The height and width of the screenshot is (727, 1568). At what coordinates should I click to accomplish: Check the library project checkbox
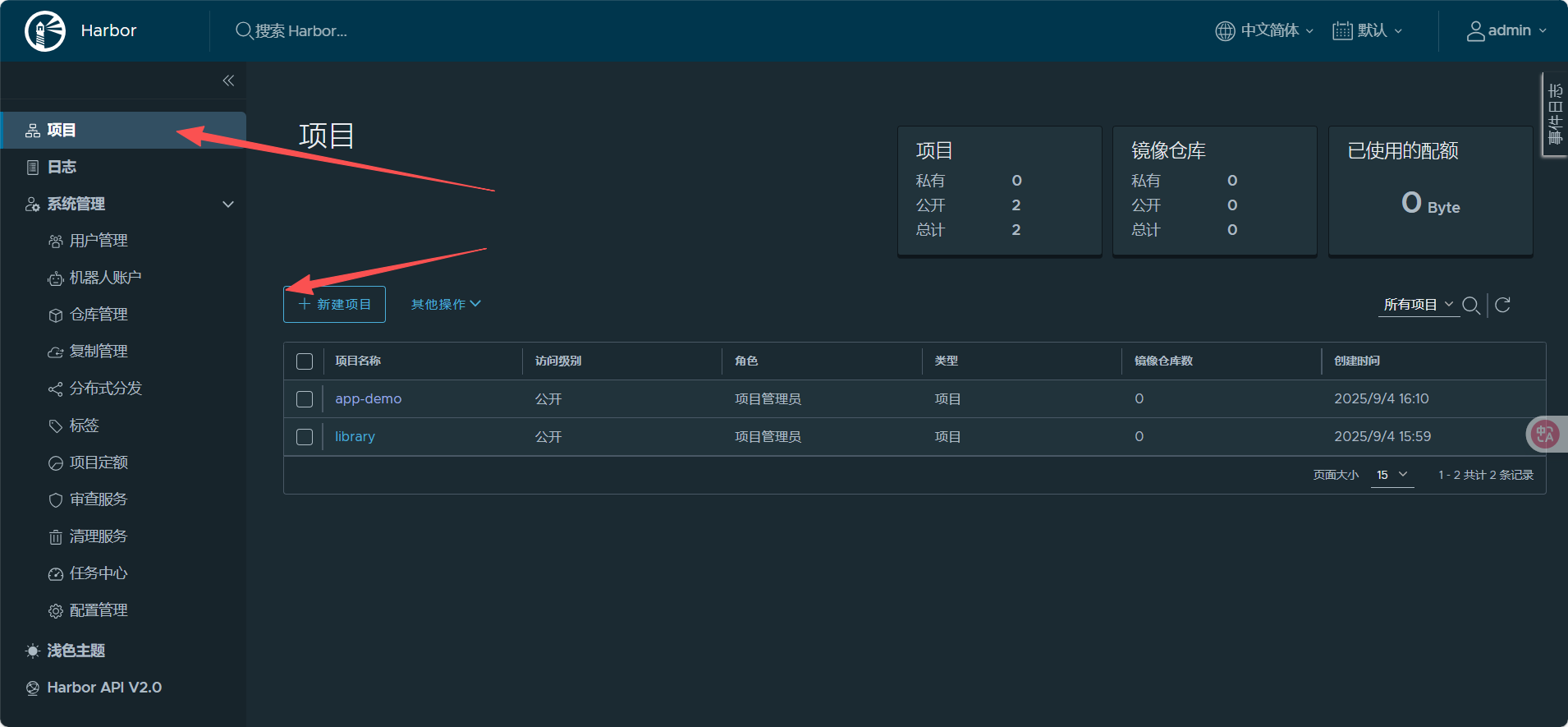305,437
